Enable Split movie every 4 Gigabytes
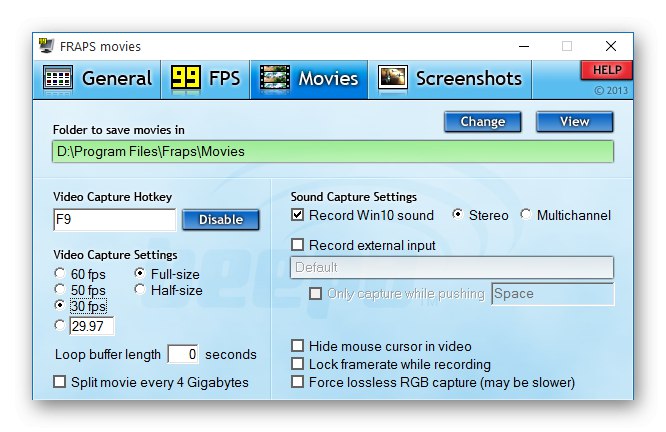 60,382
